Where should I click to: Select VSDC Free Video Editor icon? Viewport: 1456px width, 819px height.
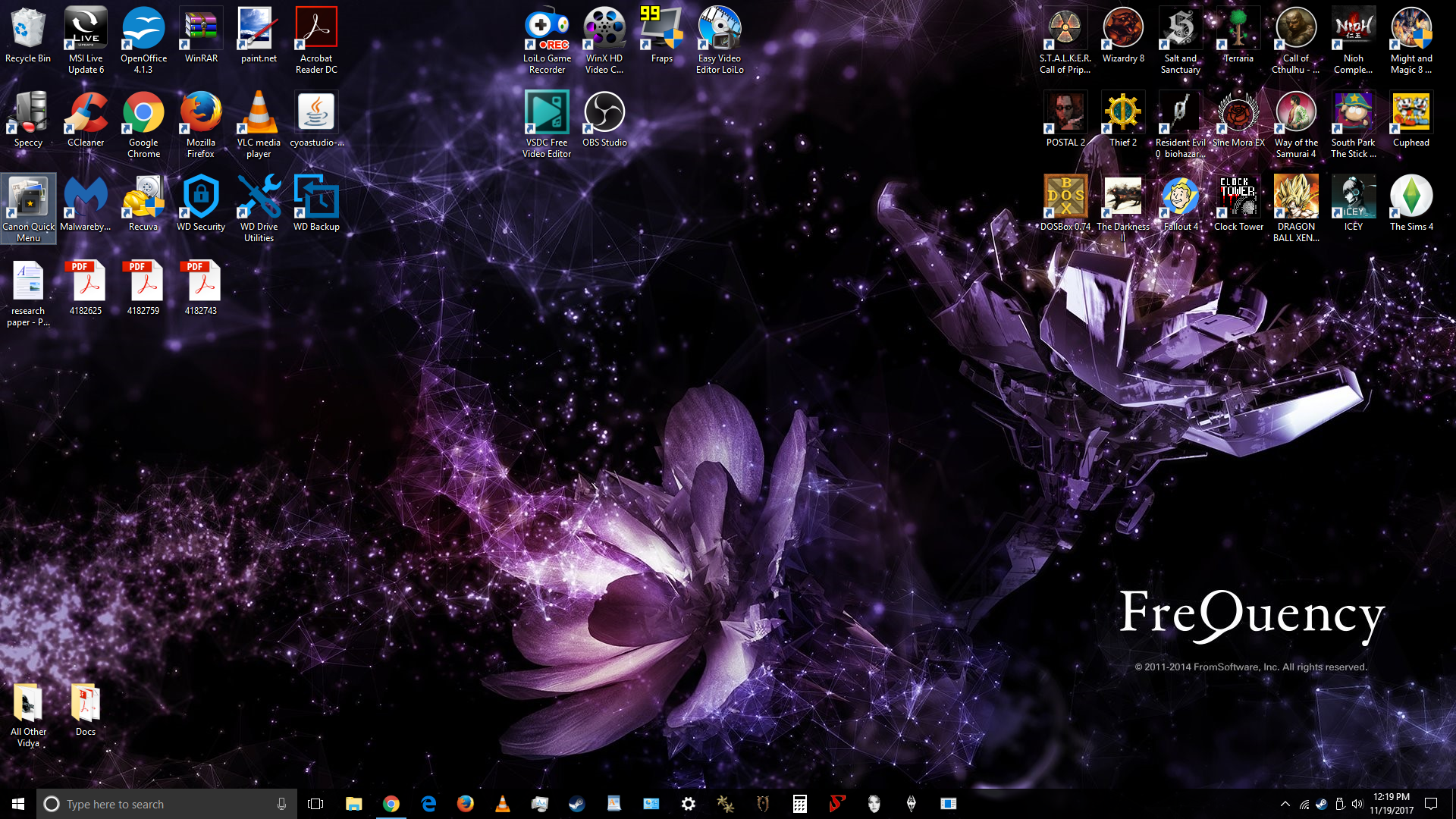tap(547, 125)
